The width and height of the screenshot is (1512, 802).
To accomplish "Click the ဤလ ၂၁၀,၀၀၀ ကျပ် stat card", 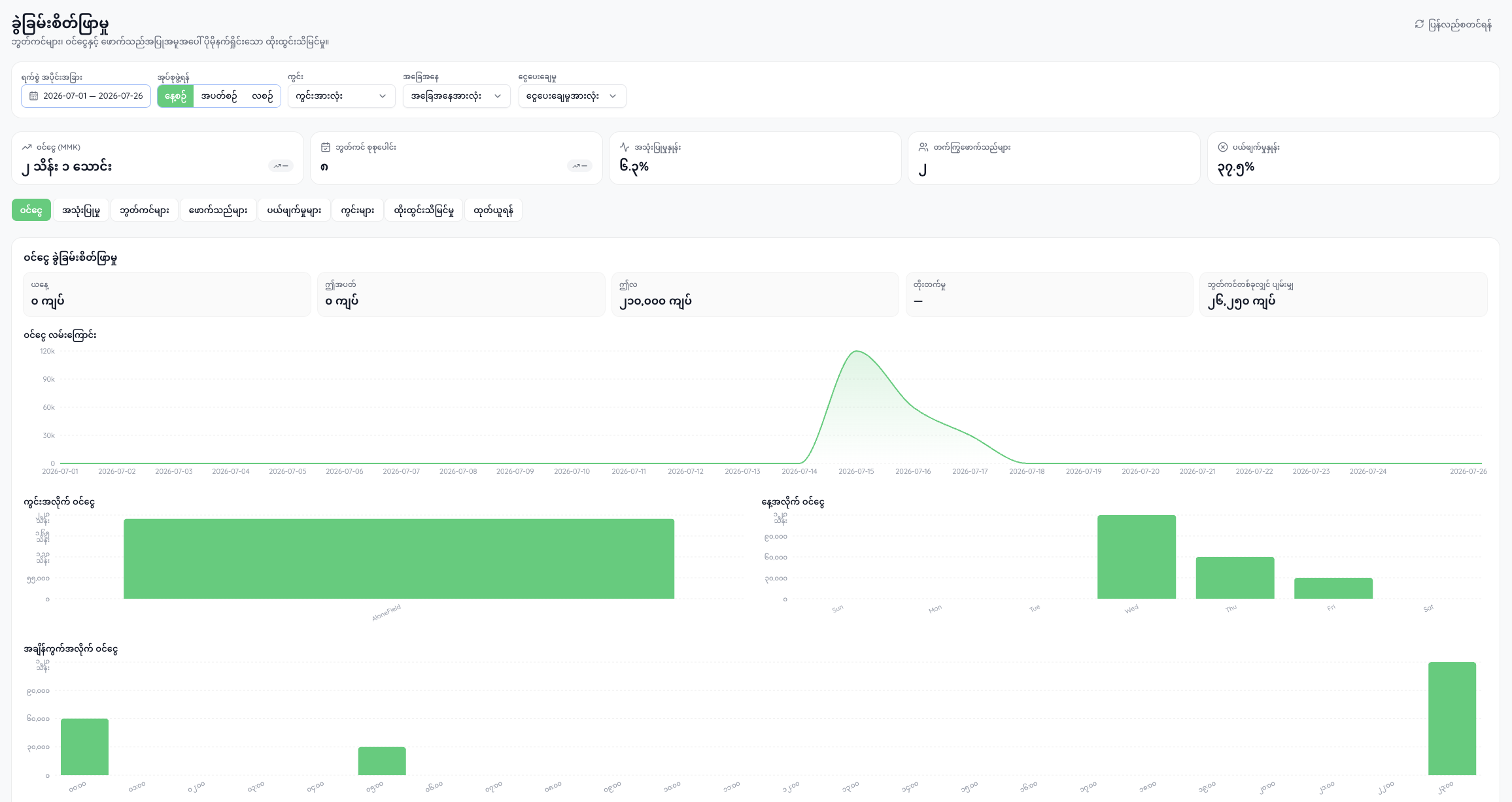I will point(755,295).
